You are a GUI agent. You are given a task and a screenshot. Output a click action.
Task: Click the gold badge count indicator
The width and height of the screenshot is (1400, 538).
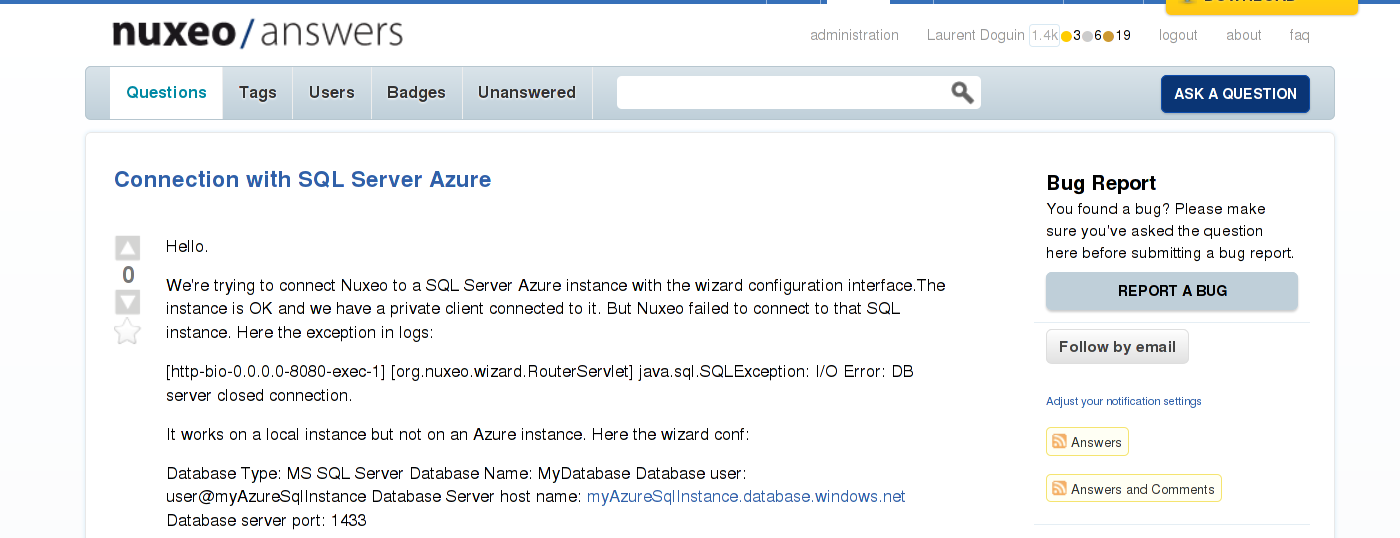[1071, 35]
